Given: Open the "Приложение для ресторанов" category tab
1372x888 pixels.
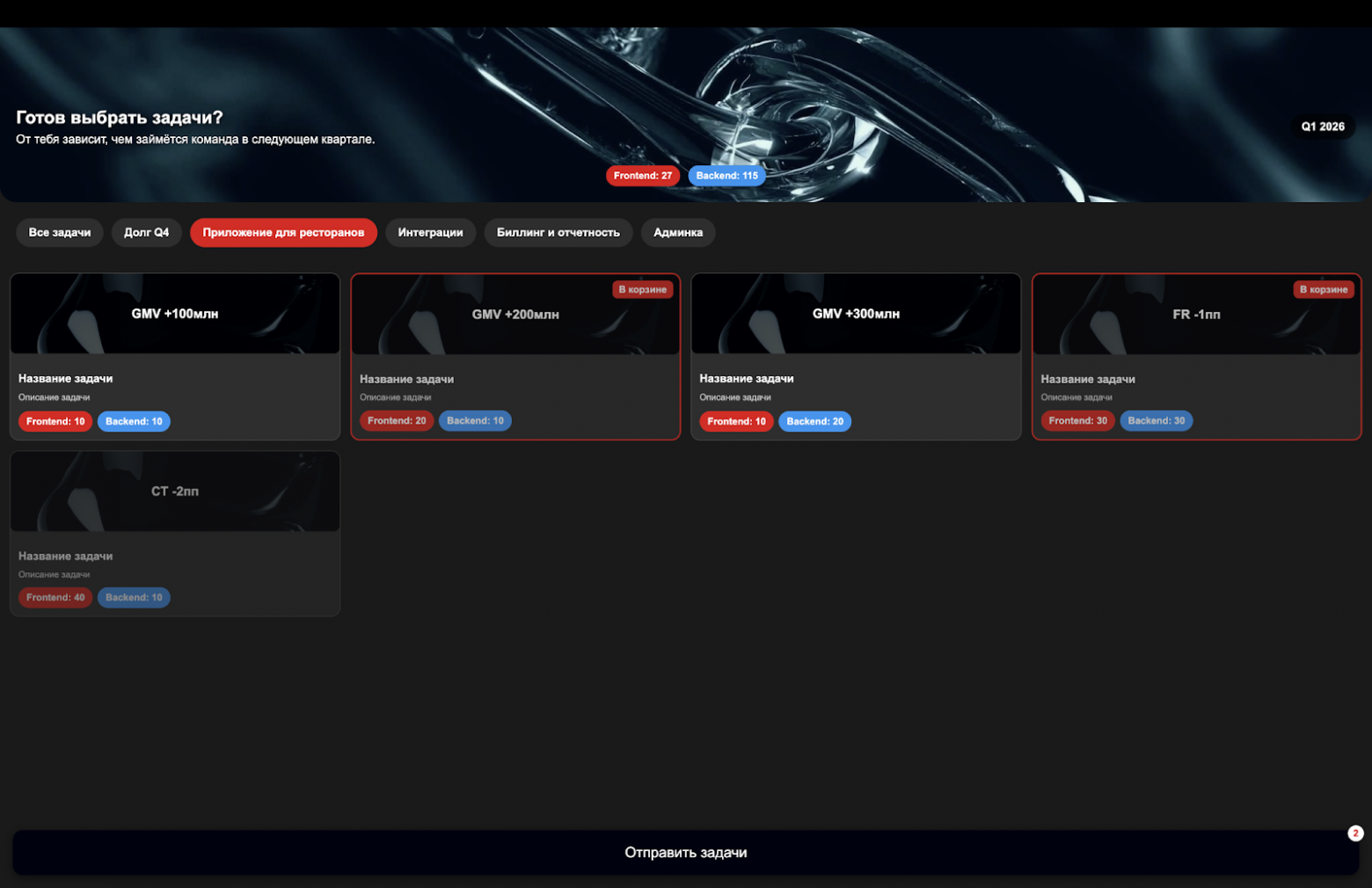Looking at the screenshot, I should [x=283, y=233].
